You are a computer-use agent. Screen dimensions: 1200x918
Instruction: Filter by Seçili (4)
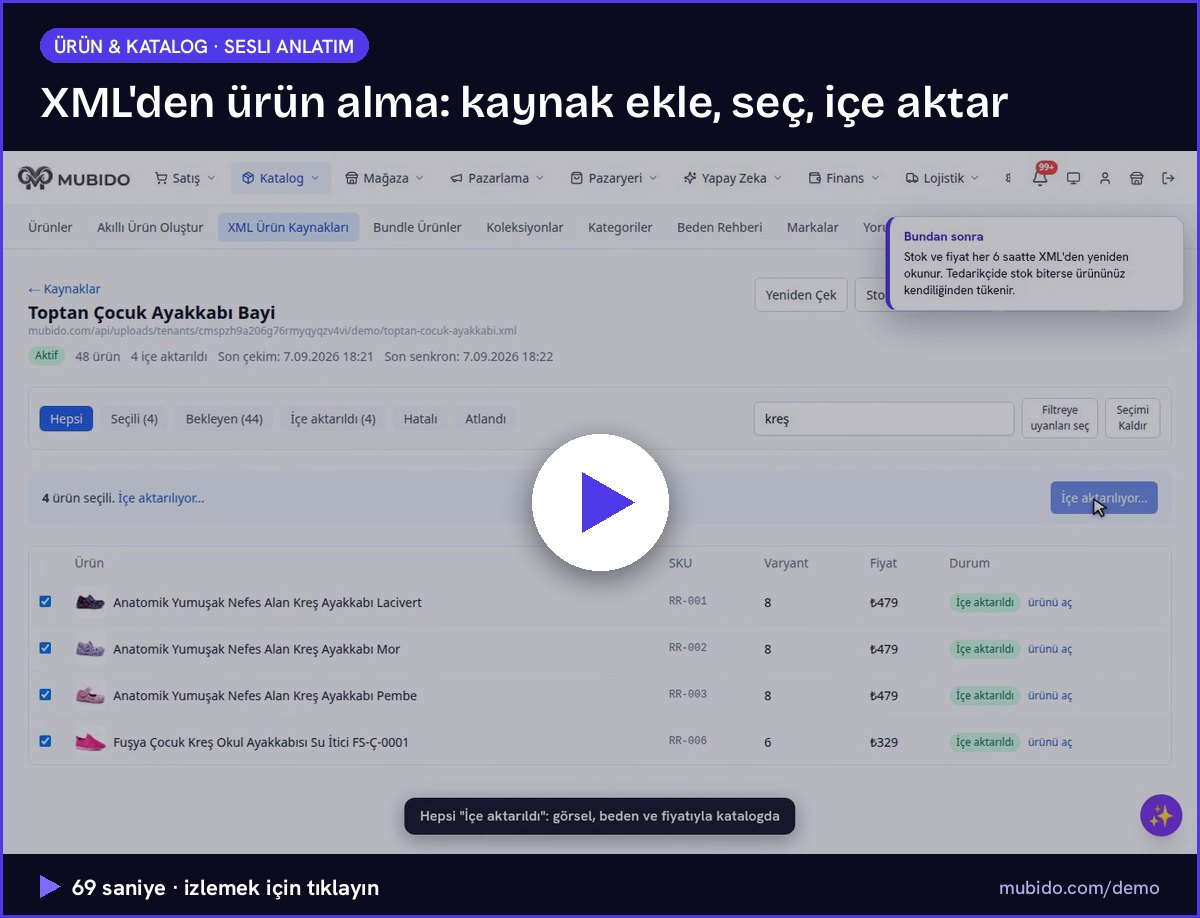click(134, 419)
